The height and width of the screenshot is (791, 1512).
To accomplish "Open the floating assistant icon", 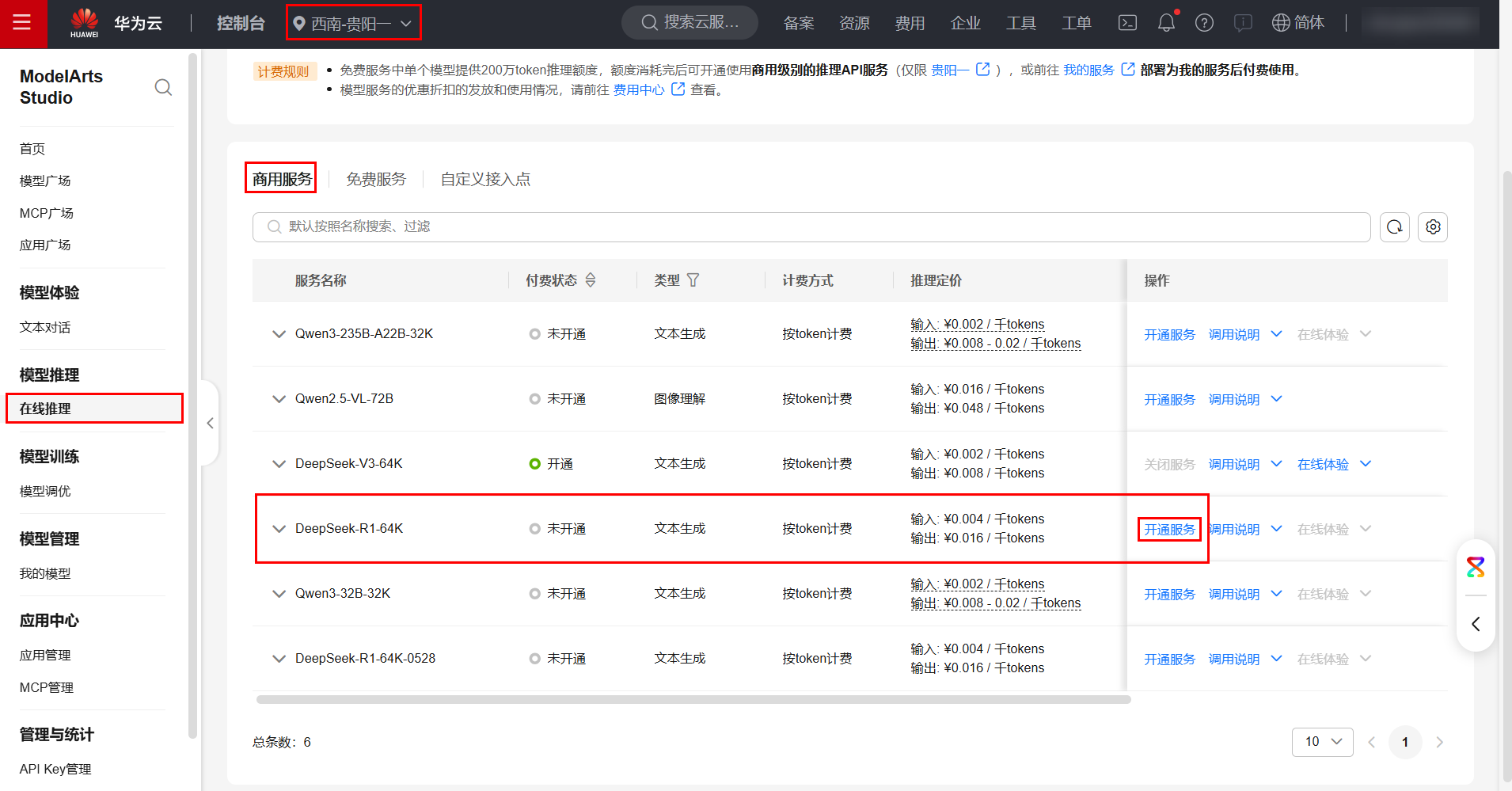I will (x=1476, y=567).
